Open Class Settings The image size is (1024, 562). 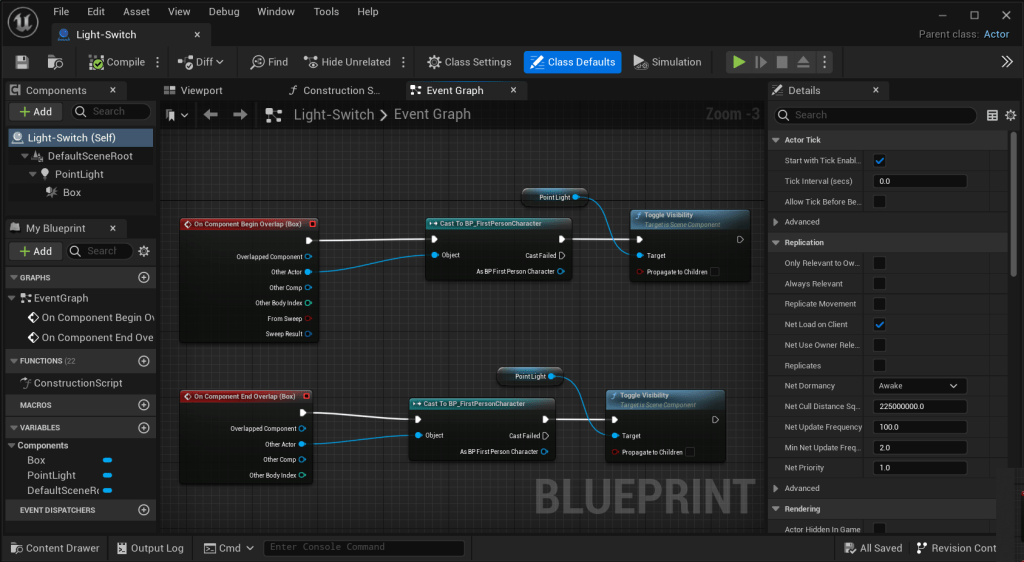click(468, 62)
